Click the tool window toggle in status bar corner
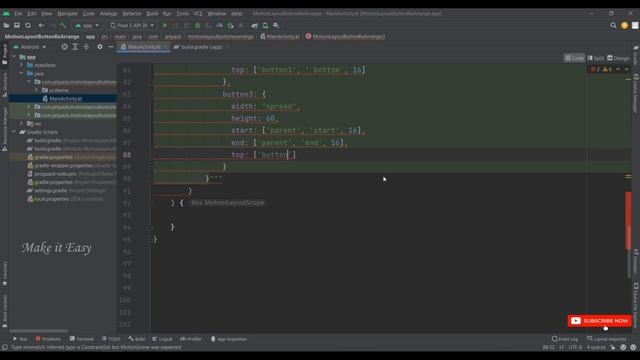Viewport: 640px width, 360px height. [5, 347]
